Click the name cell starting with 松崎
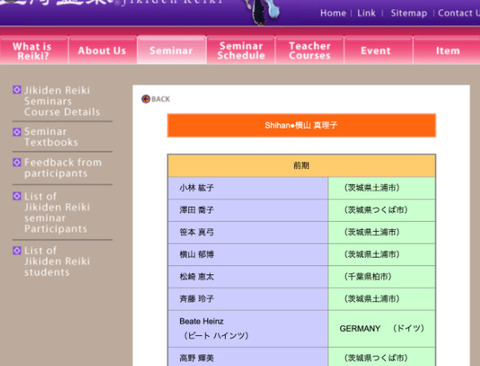The width and height of the screenshot is (480, 366). [248, 277]
